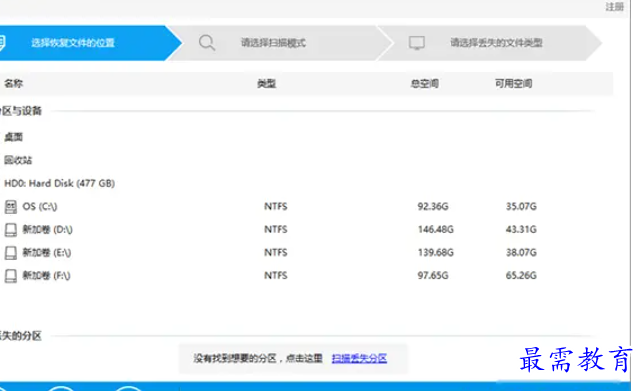This screenshot has width=641, height=391.
Task: Click NTFS type in the D: row
Action: 276,229
